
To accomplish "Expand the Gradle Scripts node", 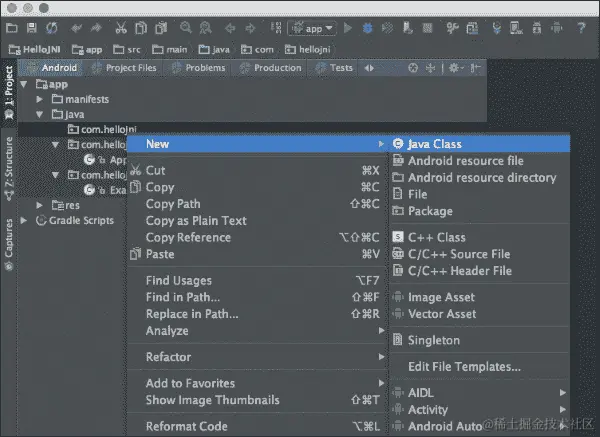I will [x=24, y=220].
